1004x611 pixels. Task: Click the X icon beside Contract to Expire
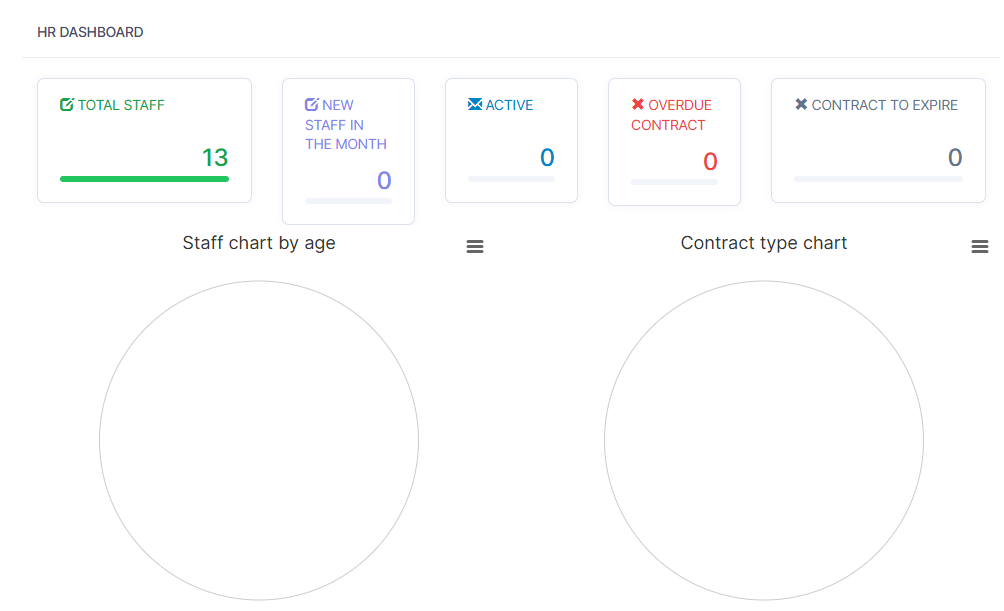tap(801, 105)
